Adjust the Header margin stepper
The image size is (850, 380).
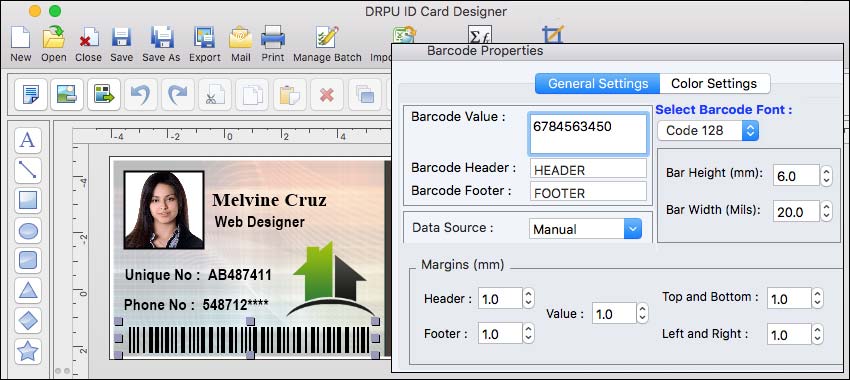529,298
